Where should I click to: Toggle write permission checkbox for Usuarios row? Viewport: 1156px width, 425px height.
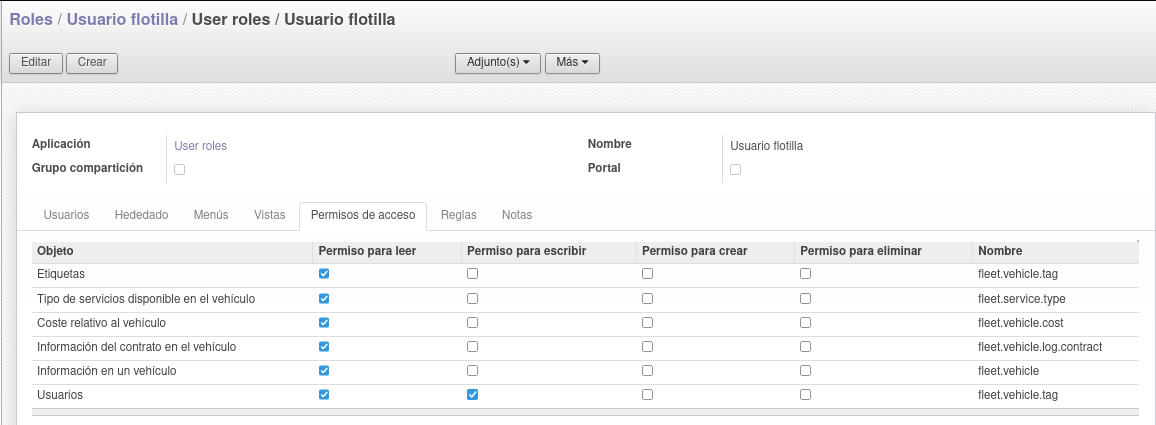473,395
